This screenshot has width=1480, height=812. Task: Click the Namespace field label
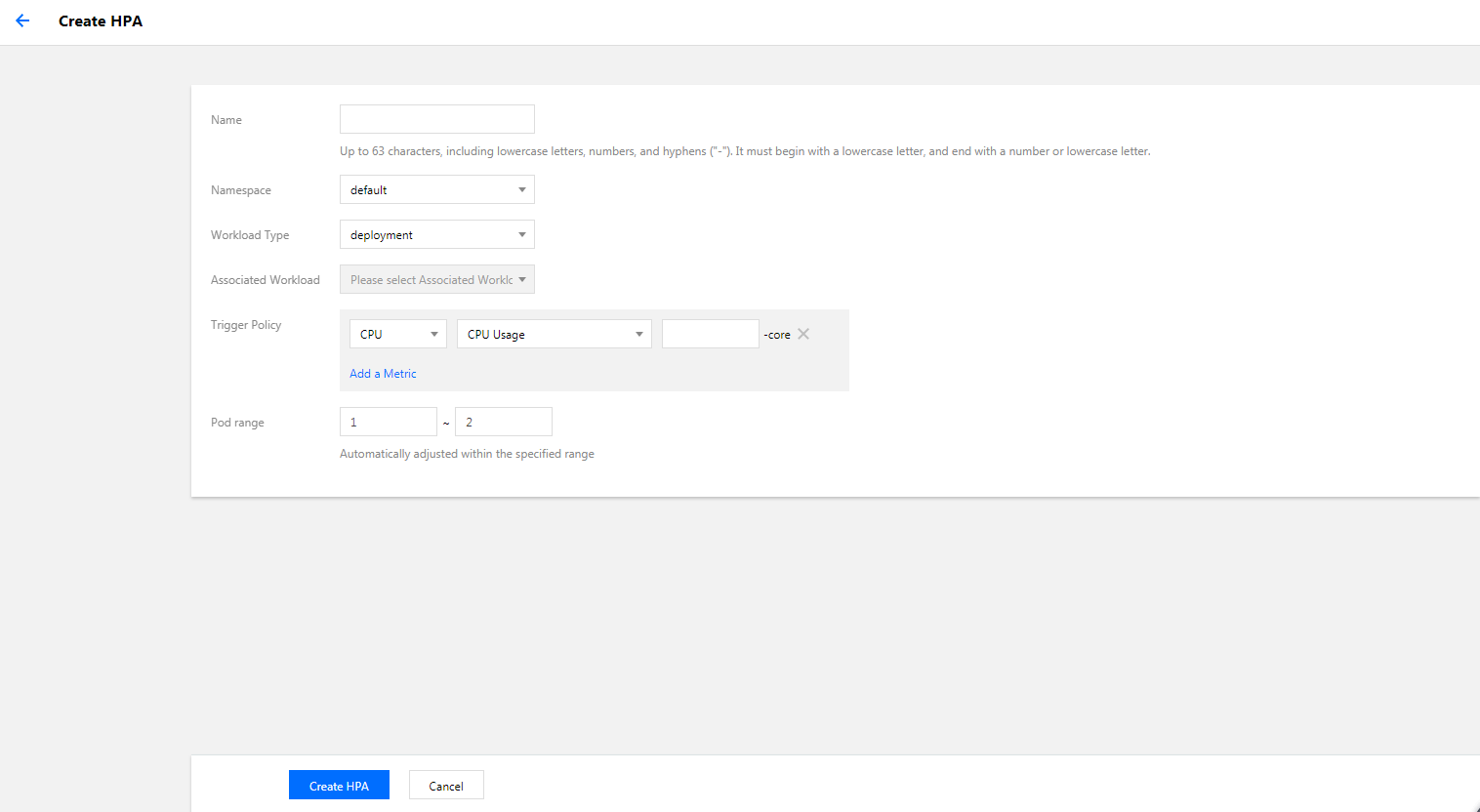click(241, 190)
